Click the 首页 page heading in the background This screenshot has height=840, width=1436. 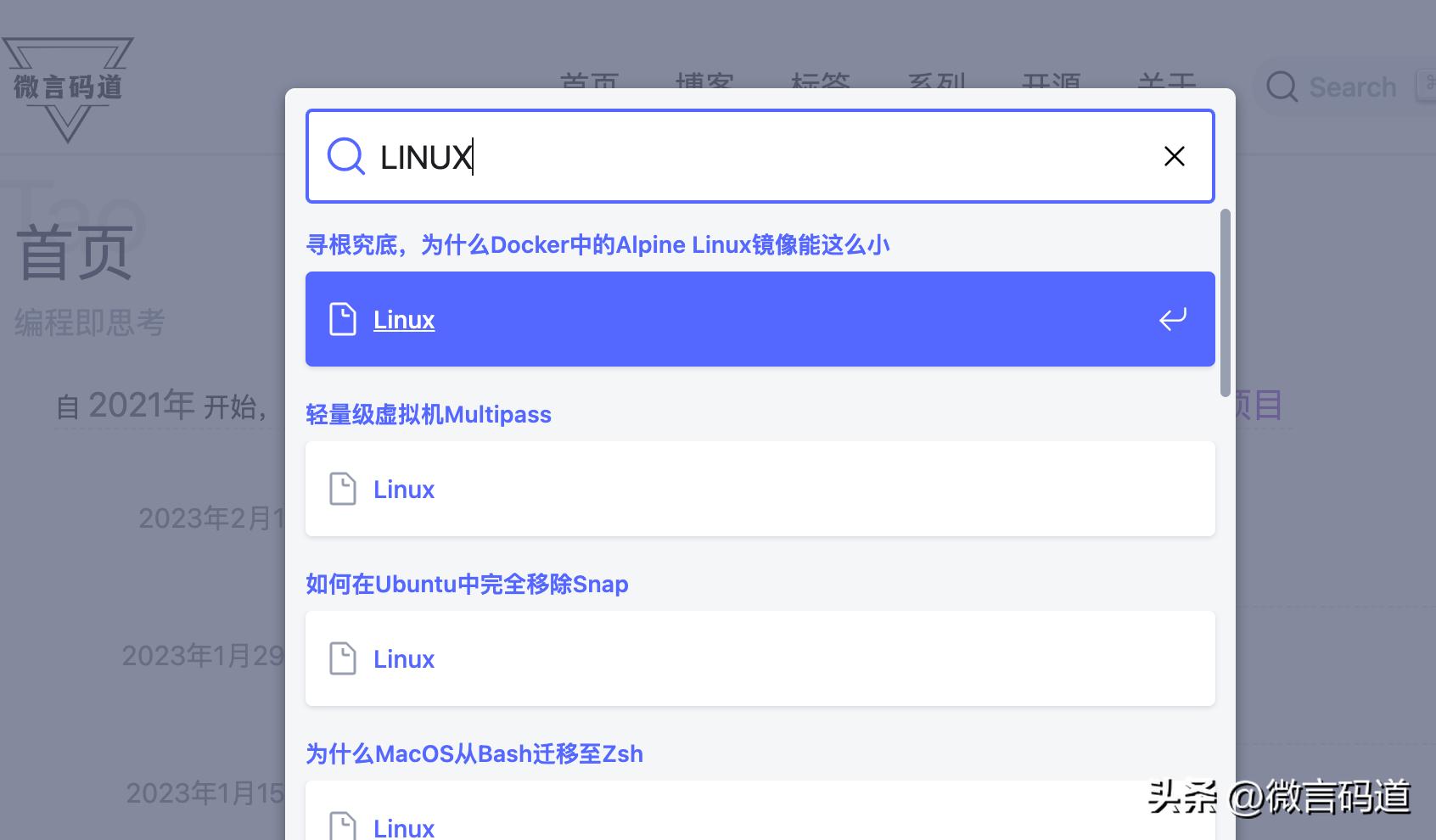point(75,253)
